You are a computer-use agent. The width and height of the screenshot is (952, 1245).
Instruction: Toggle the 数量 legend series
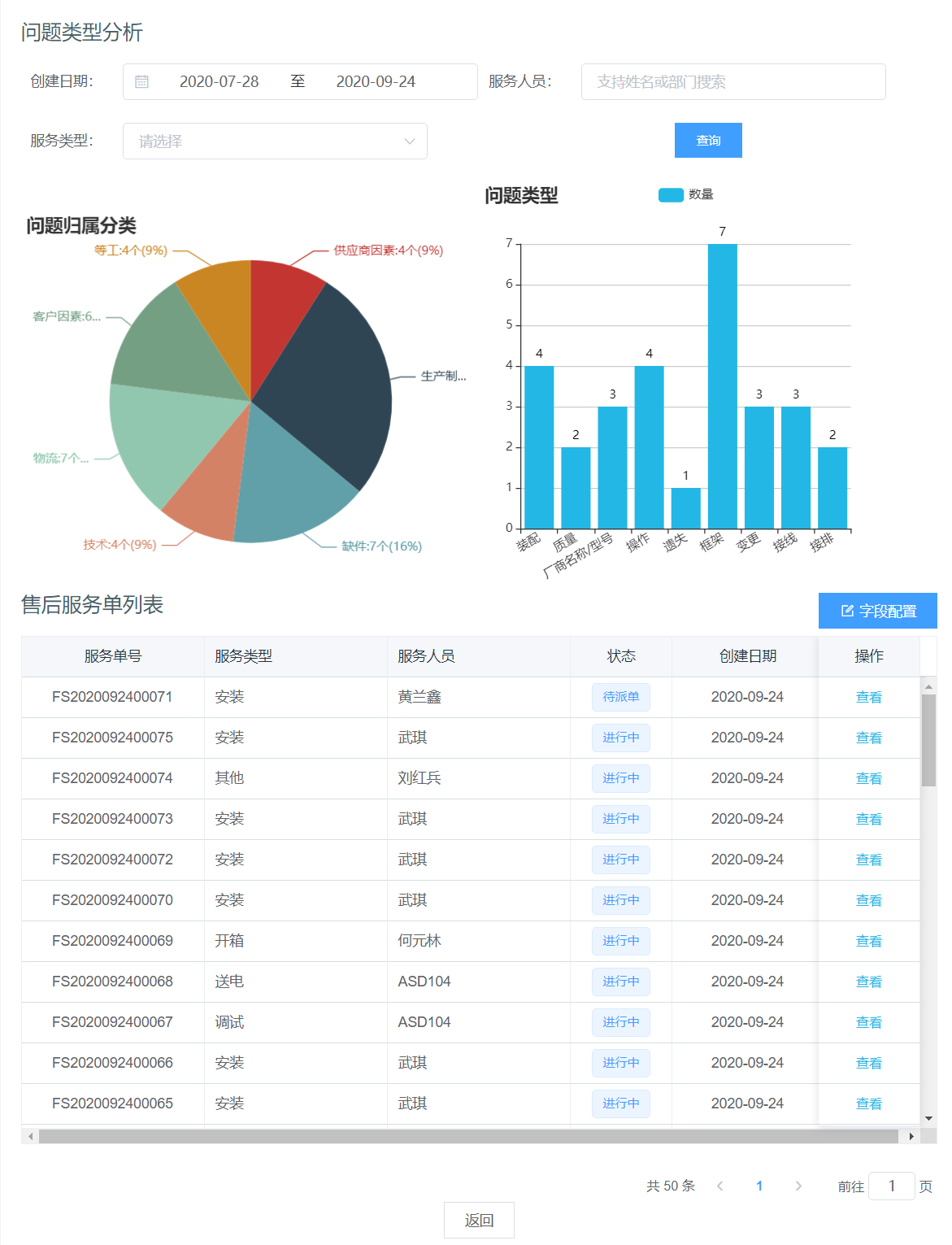[671, 194]
